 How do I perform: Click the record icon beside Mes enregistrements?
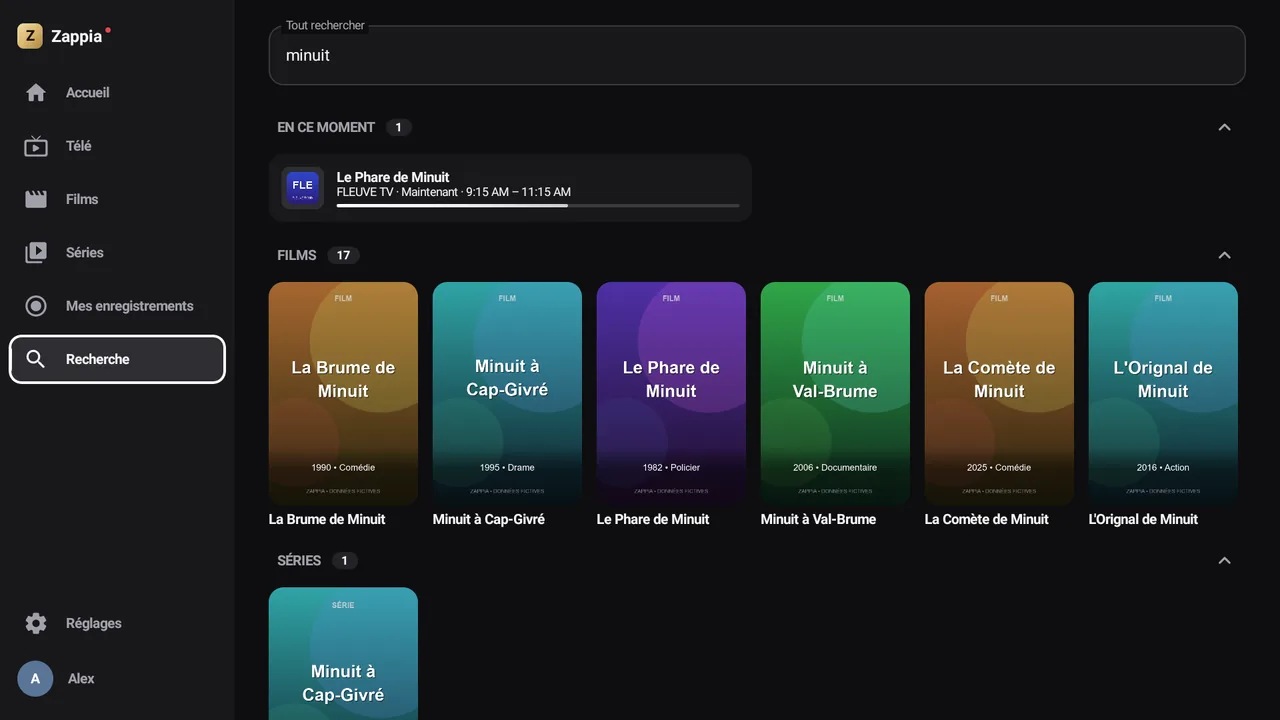coord(36,306)
